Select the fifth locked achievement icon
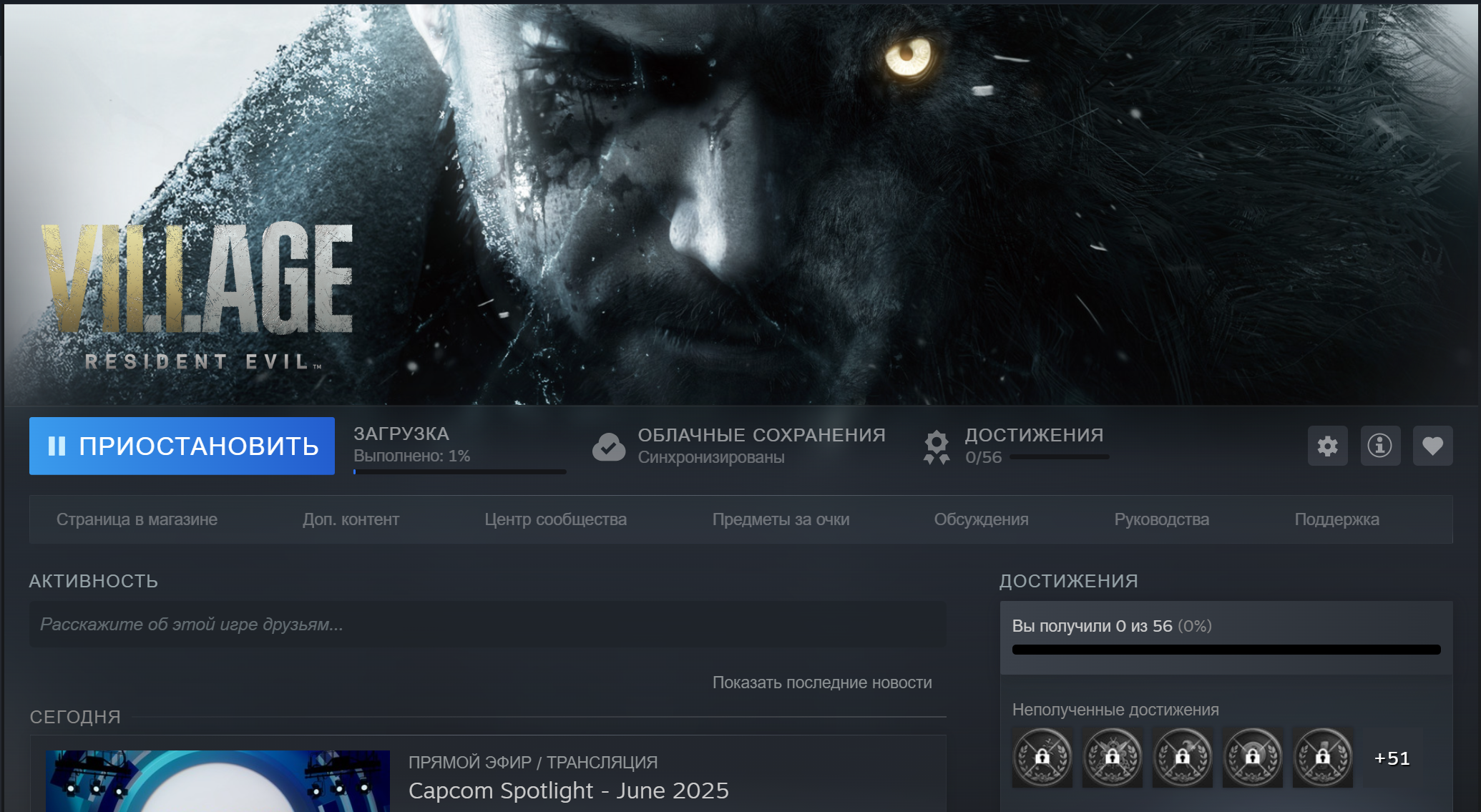The width and height of the screenshot is (1481, 812). click(x=1323, y=758)
